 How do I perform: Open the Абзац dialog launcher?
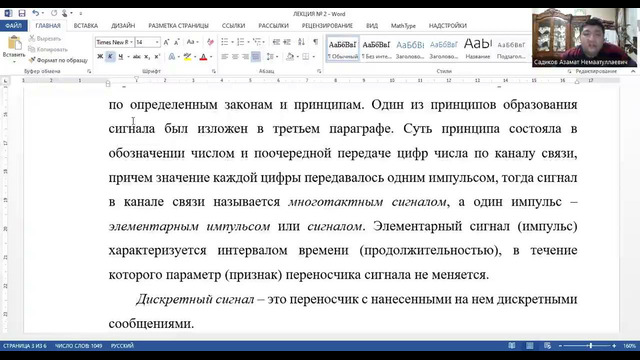pyautogui.click(x=319, y=71)
